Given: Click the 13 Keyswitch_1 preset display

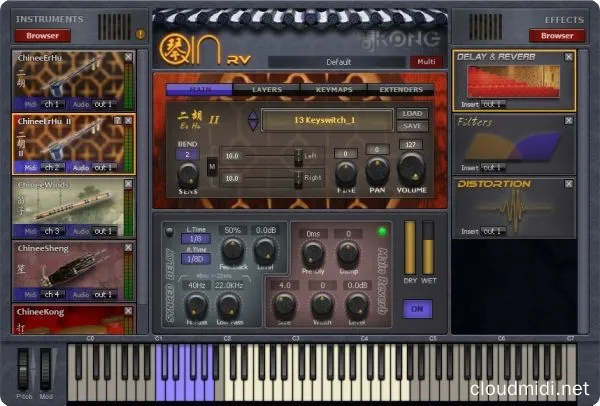Looking at the screenshot, I should (x=327, y=120).
